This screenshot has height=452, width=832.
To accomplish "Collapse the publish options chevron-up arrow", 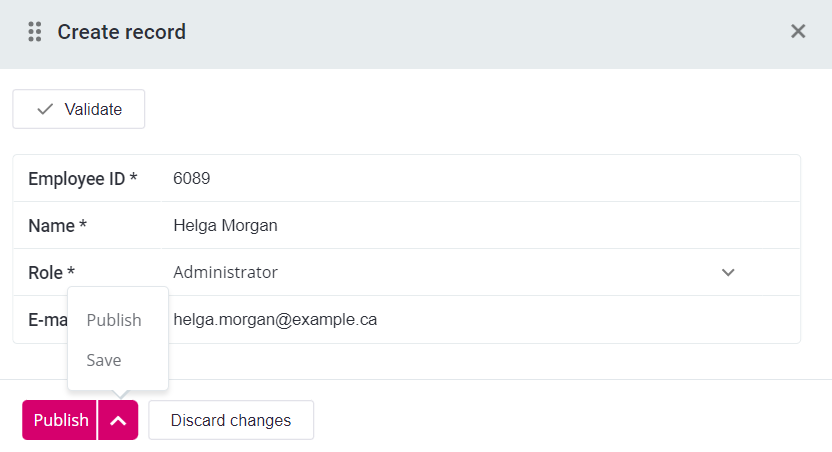I will click(118, 420).
